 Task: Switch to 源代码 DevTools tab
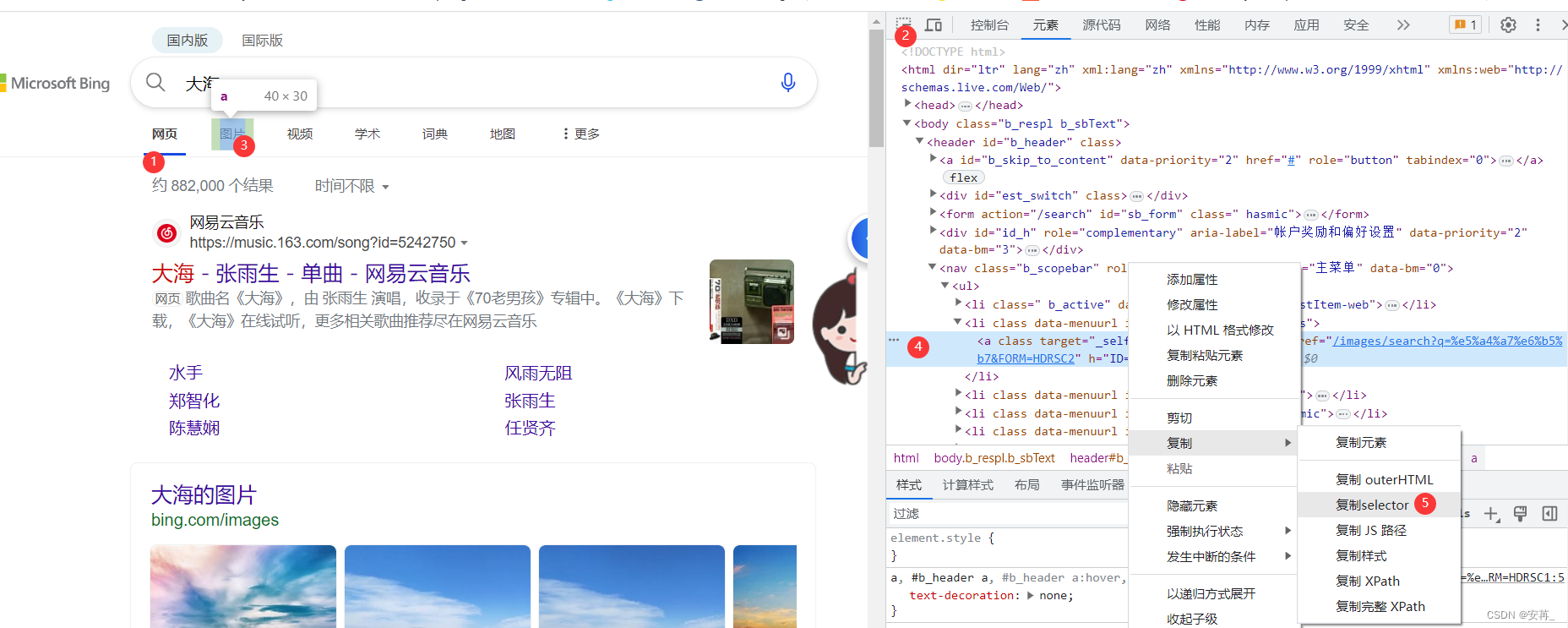tap(1102, 25)
